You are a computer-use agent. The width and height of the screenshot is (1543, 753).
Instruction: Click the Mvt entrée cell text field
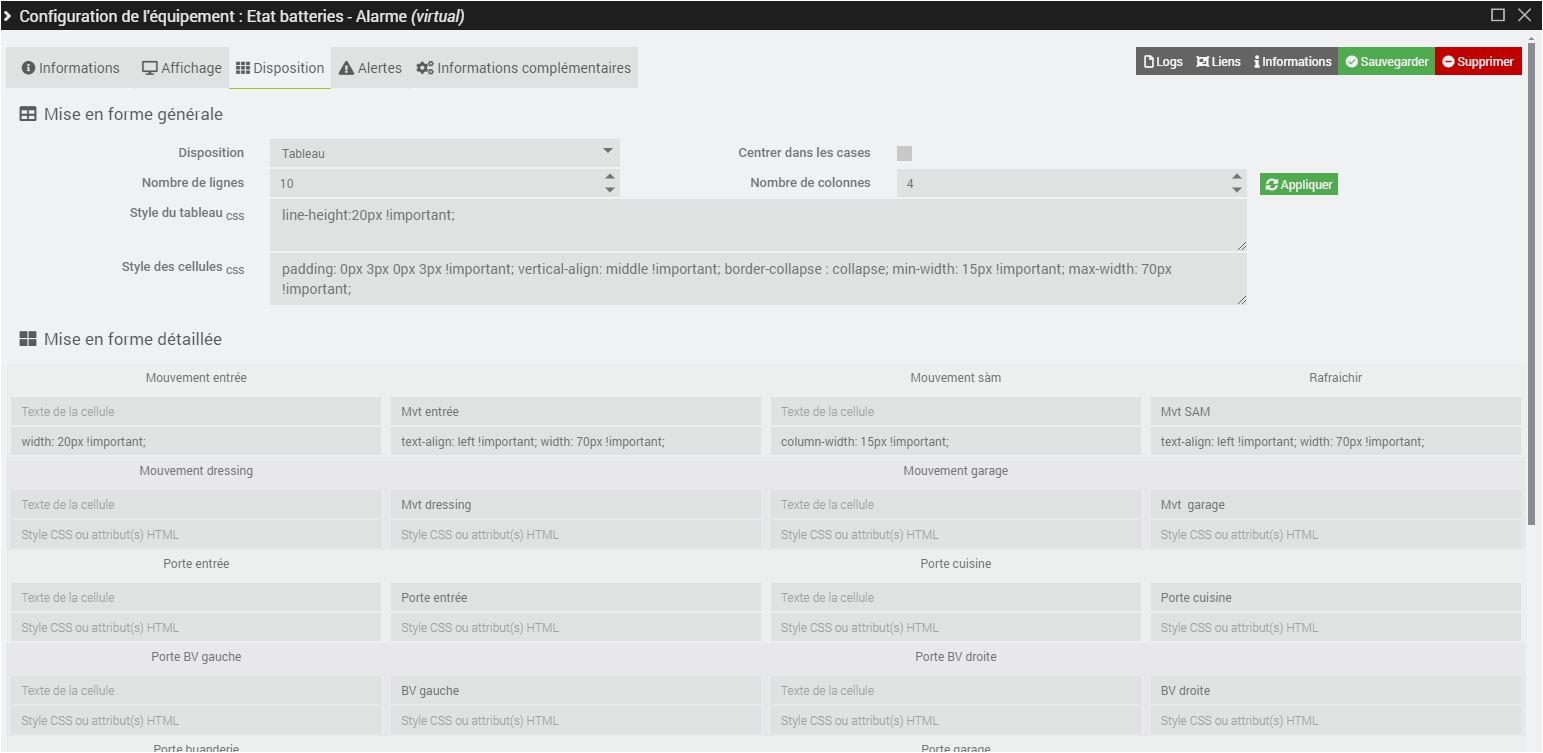575,412
